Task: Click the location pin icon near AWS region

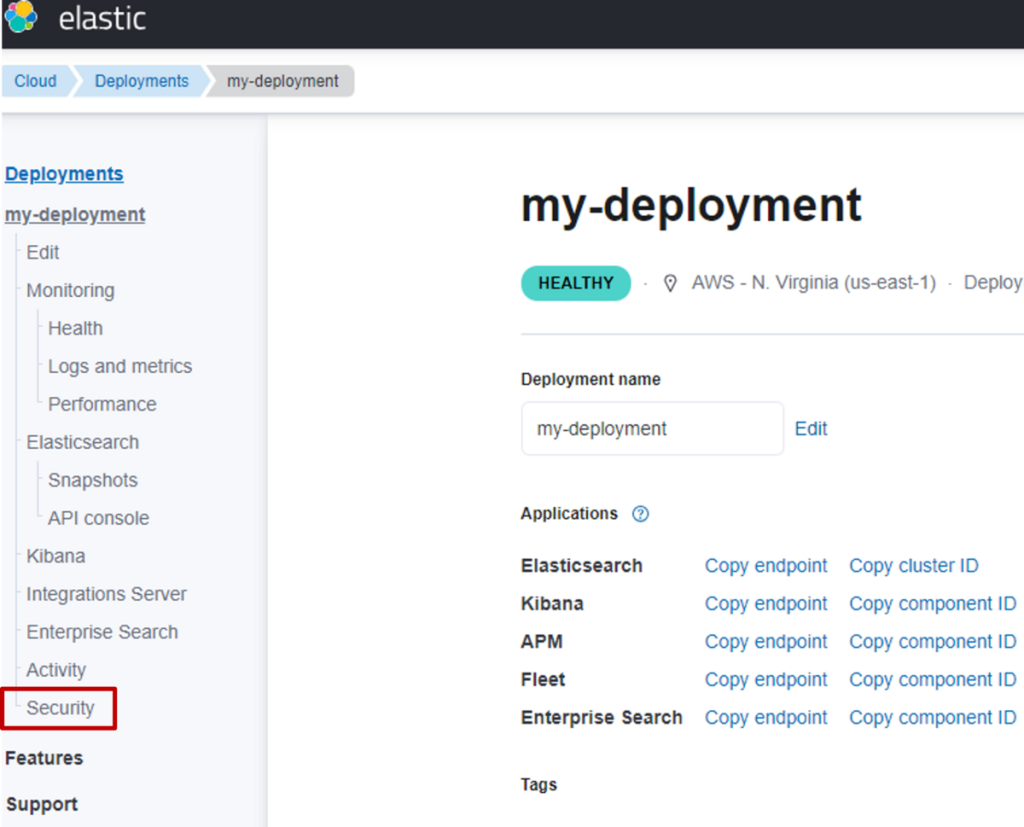Action: [x=670, y=283]
